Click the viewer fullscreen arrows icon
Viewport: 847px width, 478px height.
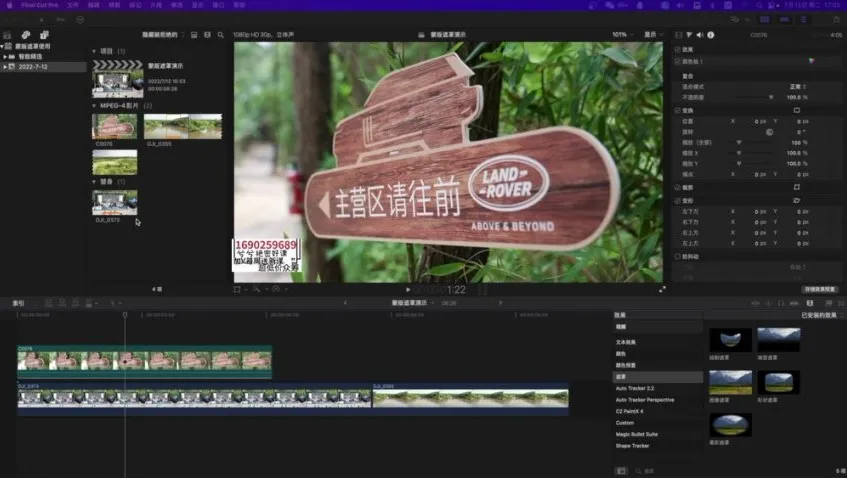tap(661, 289)
